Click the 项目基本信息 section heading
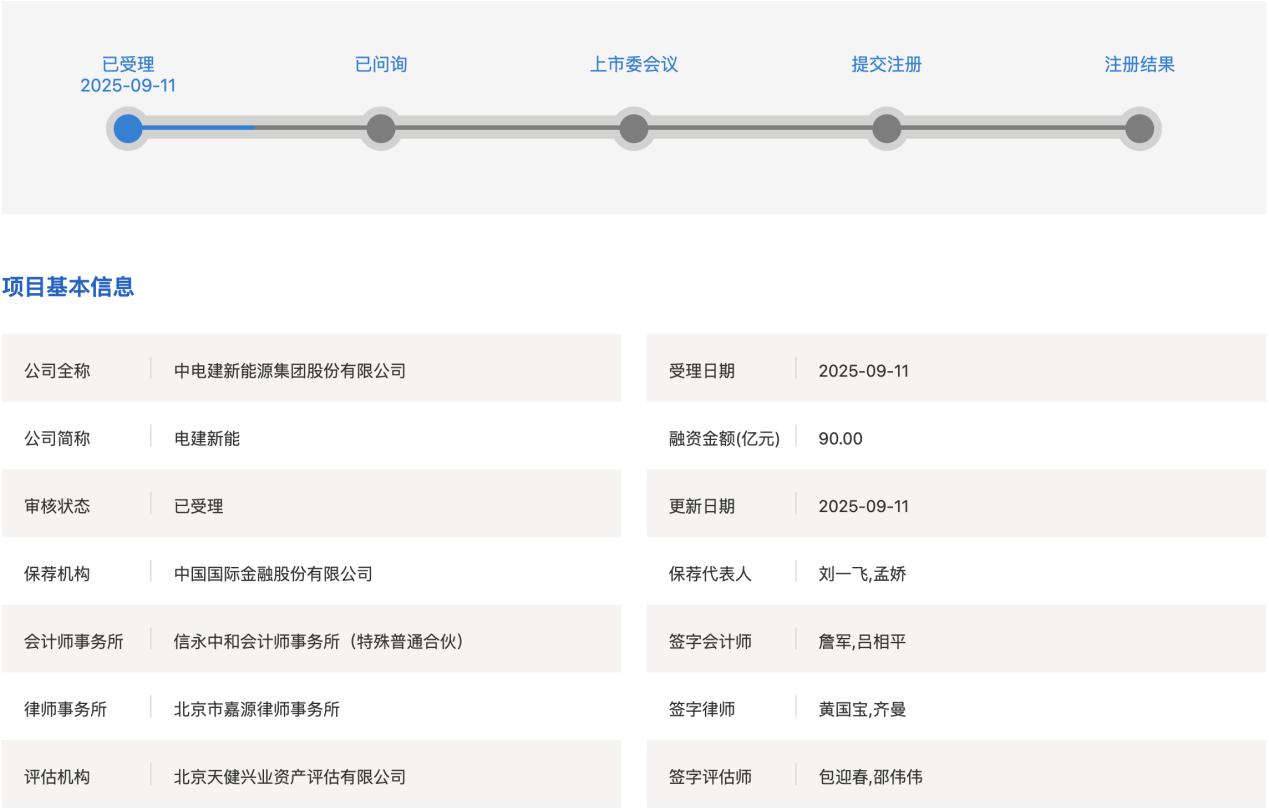Screen dimensions: 1269x810 coord(68,288)
